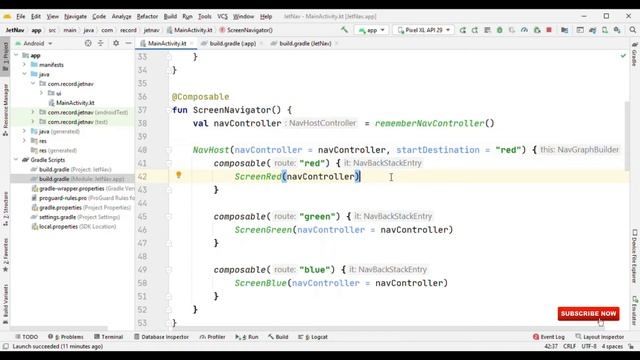Image resolution: width=640 pixels, height=360 pixels.
Task: Toggle the Terminal tool window
Action: 109,337
